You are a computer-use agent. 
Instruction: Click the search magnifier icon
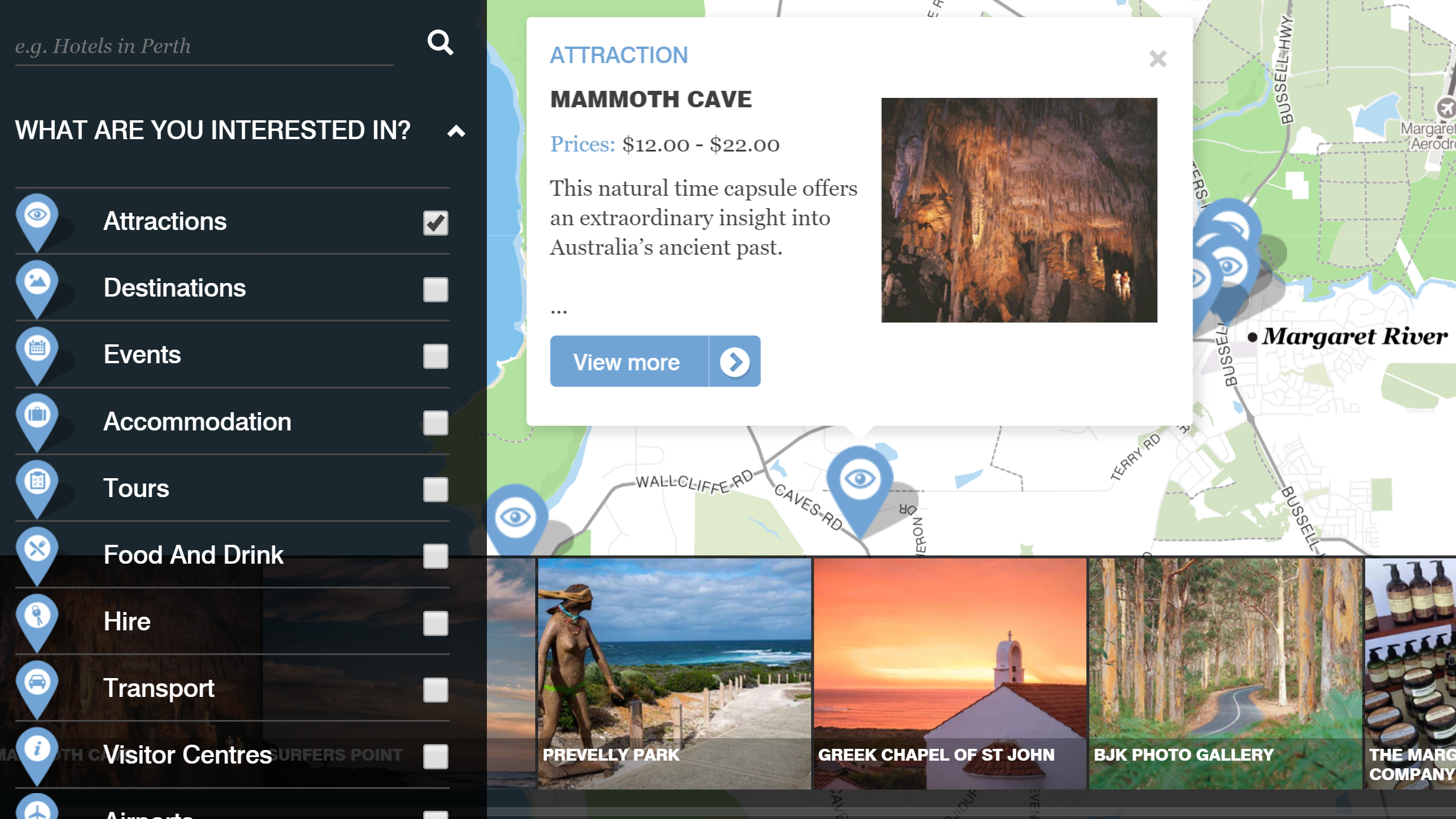click(x=440, y=42)
